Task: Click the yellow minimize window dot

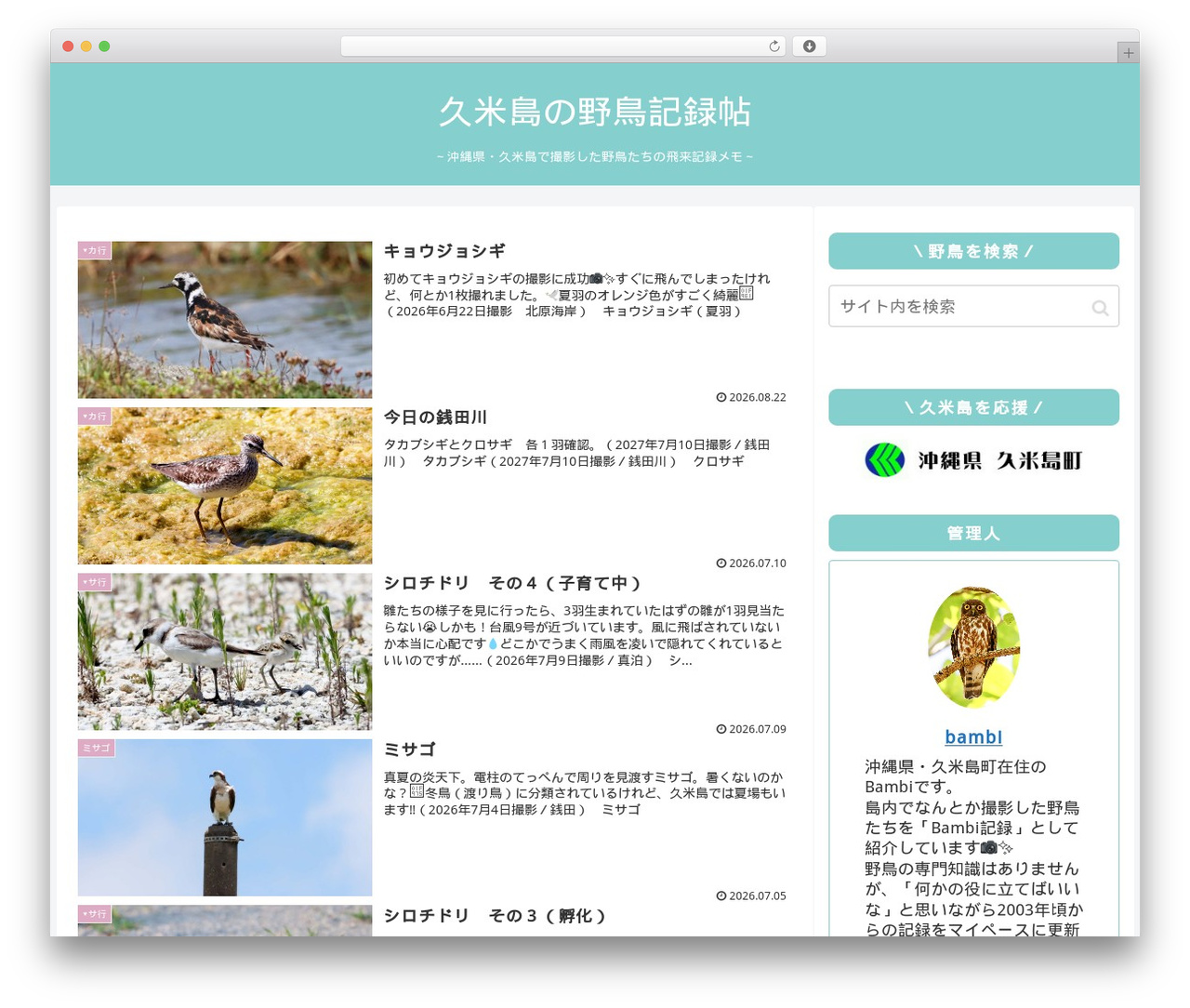Action: [86, 46]
